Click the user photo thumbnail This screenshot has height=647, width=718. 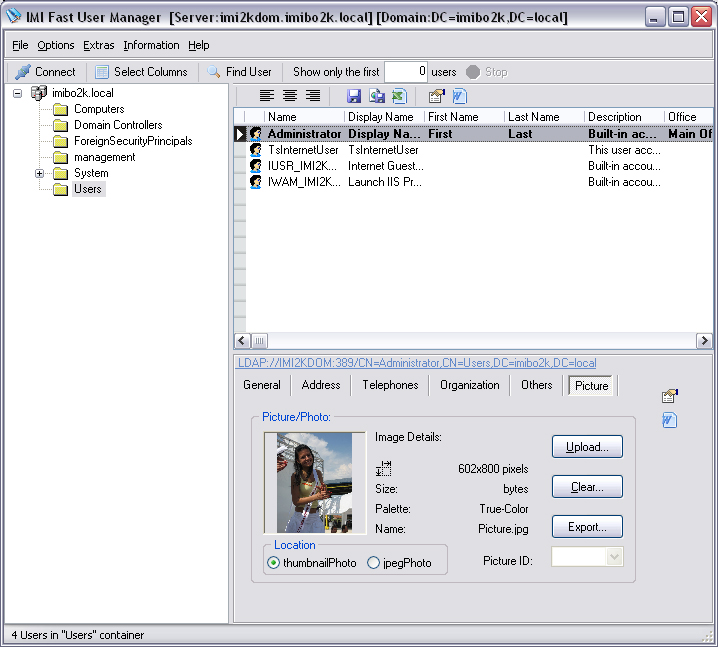(x=315, y=483)
